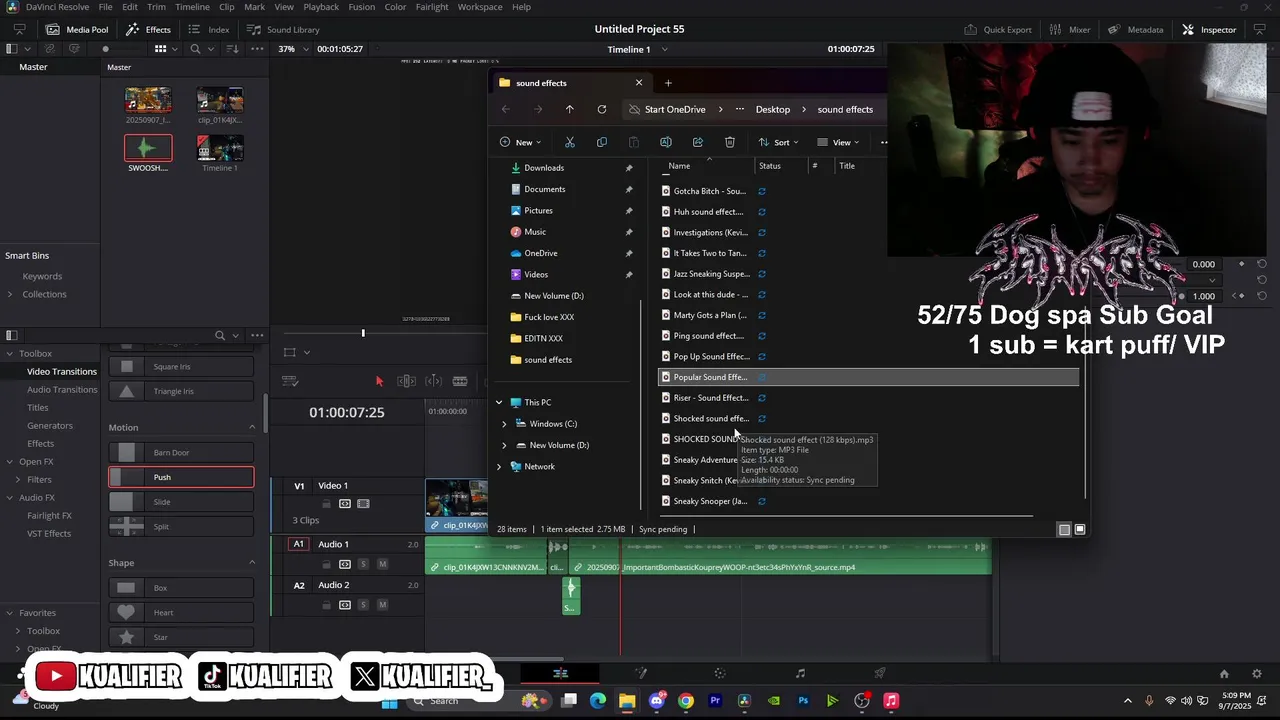Collapse the Audio FX tree item
The image size is (1280, 720).
(x=10, y=497)
